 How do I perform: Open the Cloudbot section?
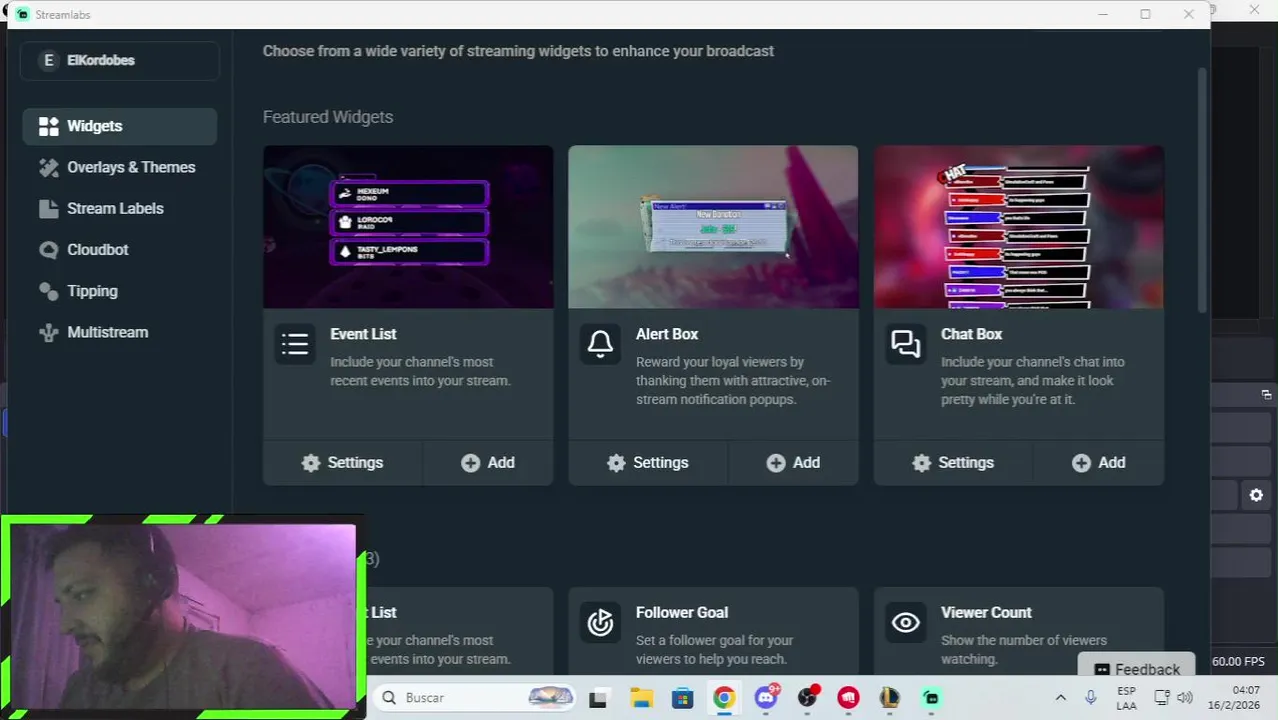[x=119, y=250]
